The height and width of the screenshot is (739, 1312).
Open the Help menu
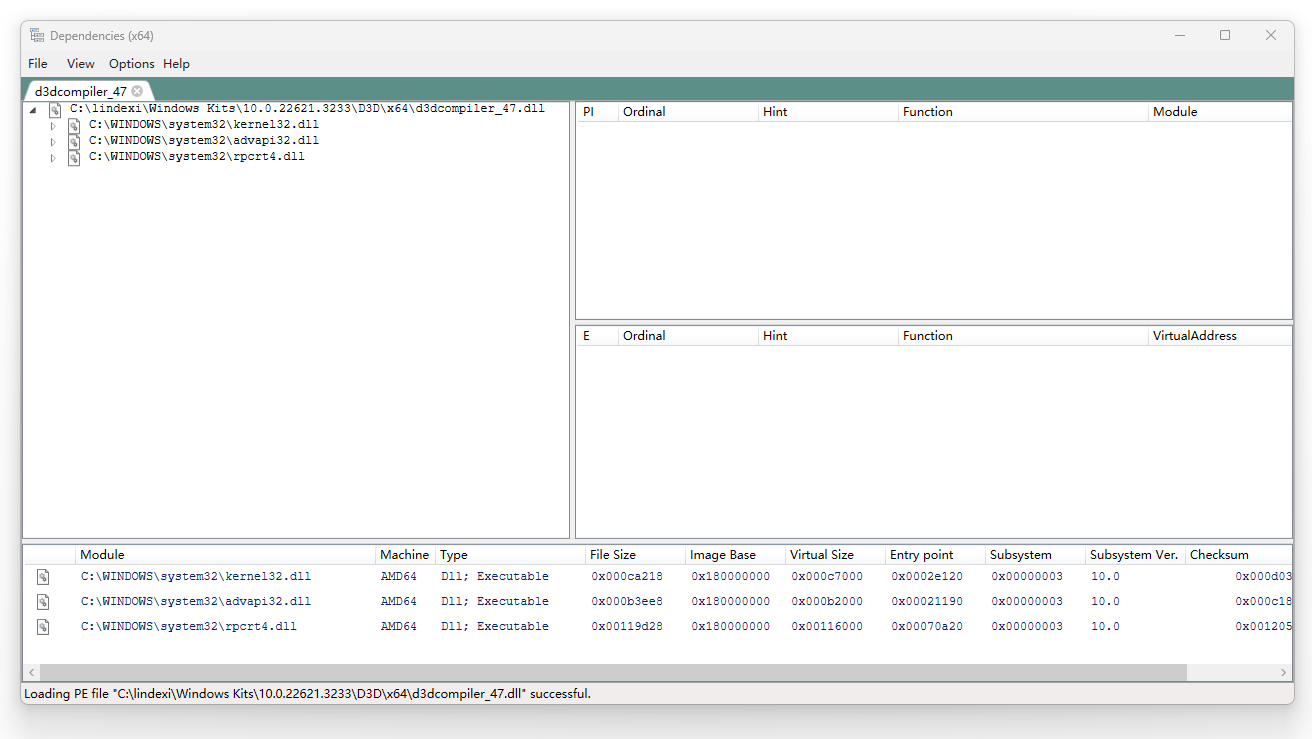point(176,64)
